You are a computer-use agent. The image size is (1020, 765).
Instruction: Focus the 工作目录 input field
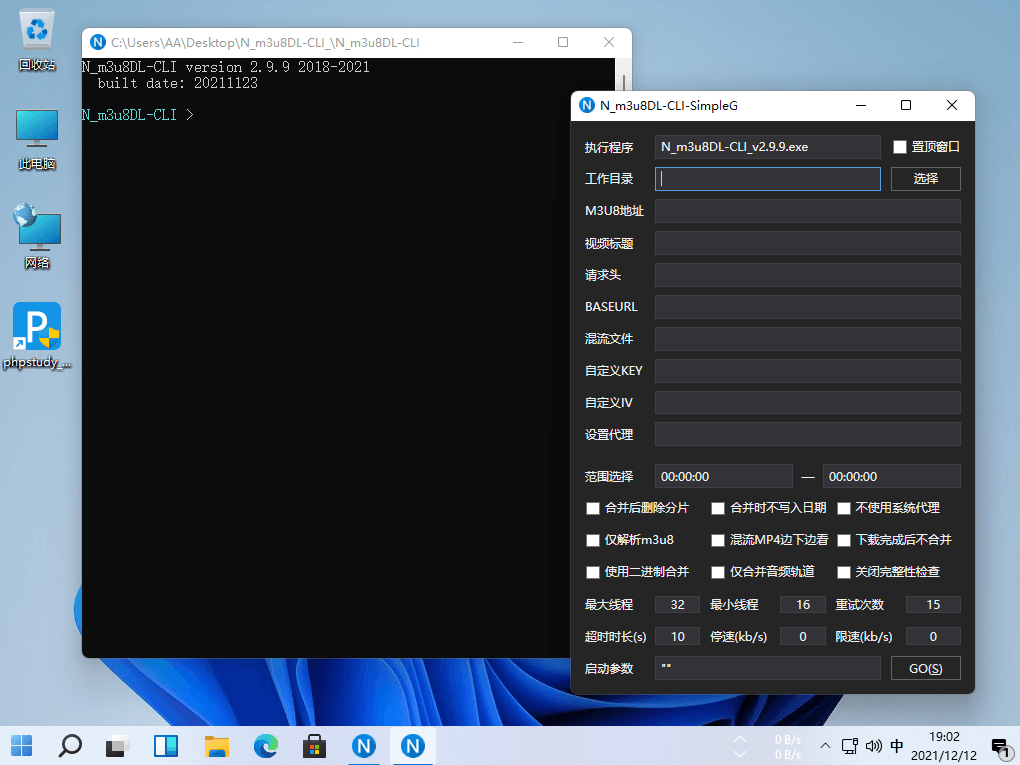click(768, 179)
